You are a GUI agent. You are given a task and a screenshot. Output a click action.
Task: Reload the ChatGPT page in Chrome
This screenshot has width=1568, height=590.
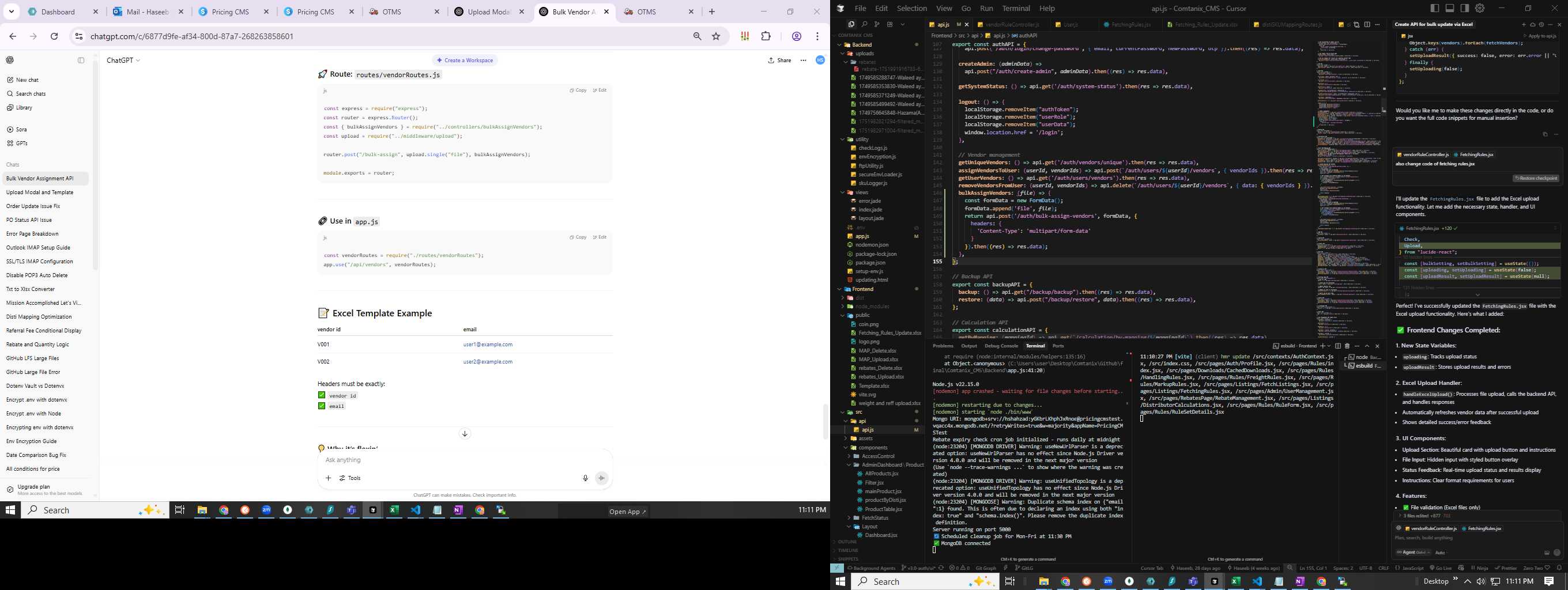click(54, 36)
